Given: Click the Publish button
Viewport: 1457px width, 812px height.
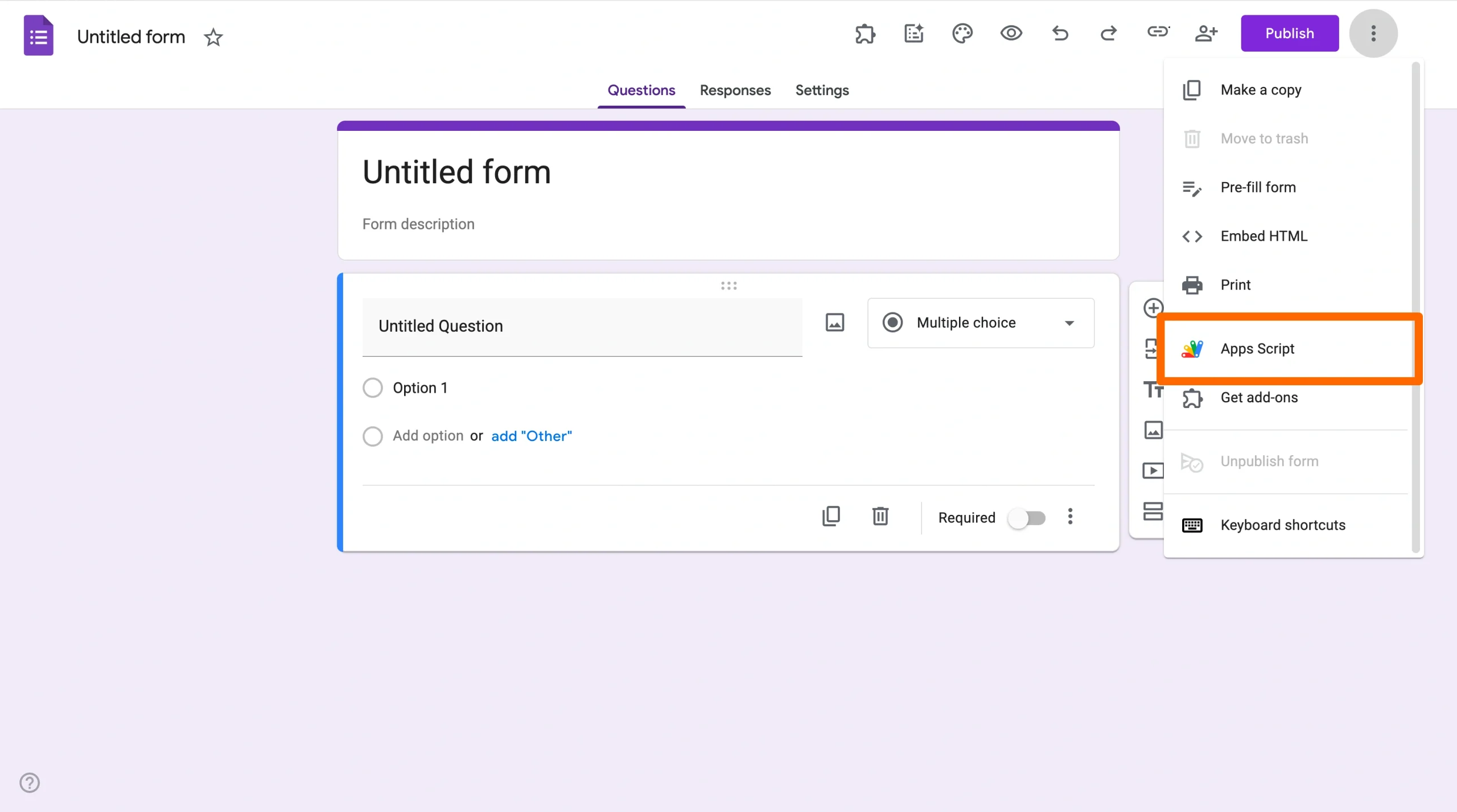Looking at the screenshot, I should [1289, 33].
